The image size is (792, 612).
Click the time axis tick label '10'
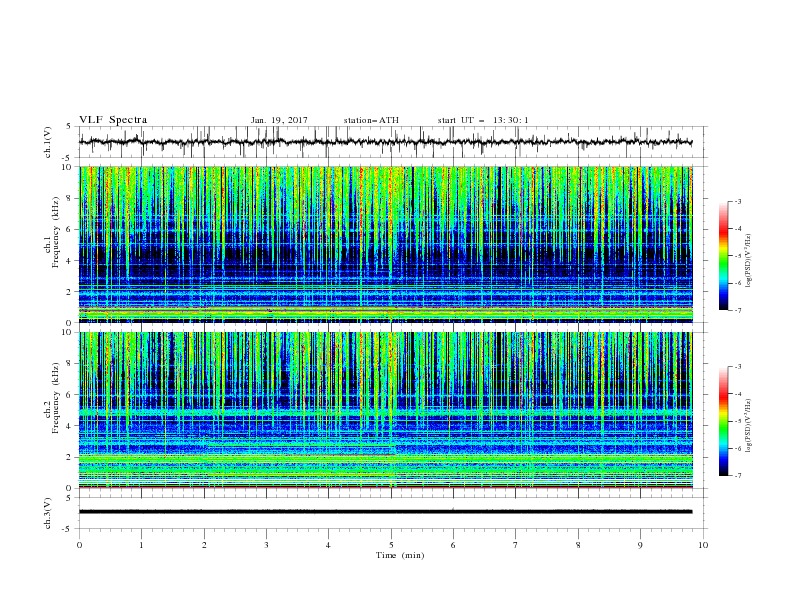coord(703,545)
